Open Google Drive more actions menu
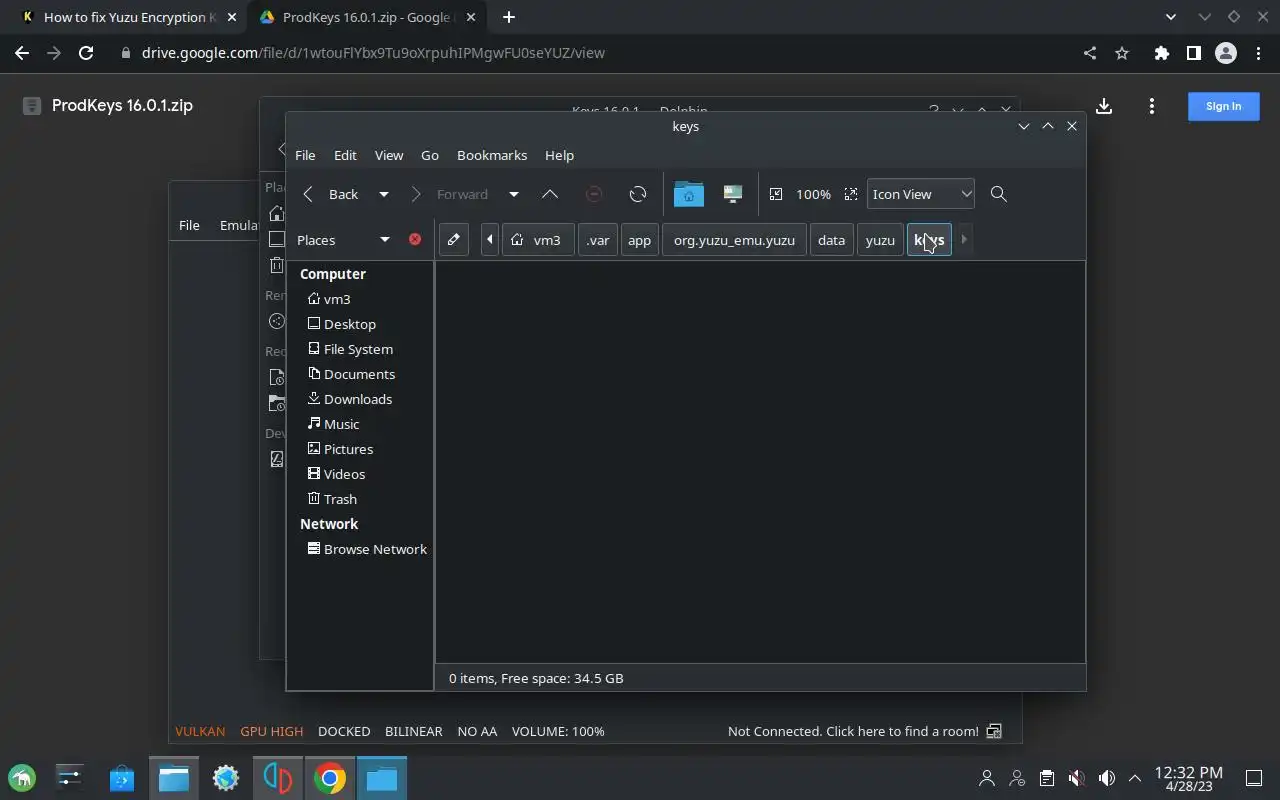The image size is (1280, 800). (x=1152, y=106)
